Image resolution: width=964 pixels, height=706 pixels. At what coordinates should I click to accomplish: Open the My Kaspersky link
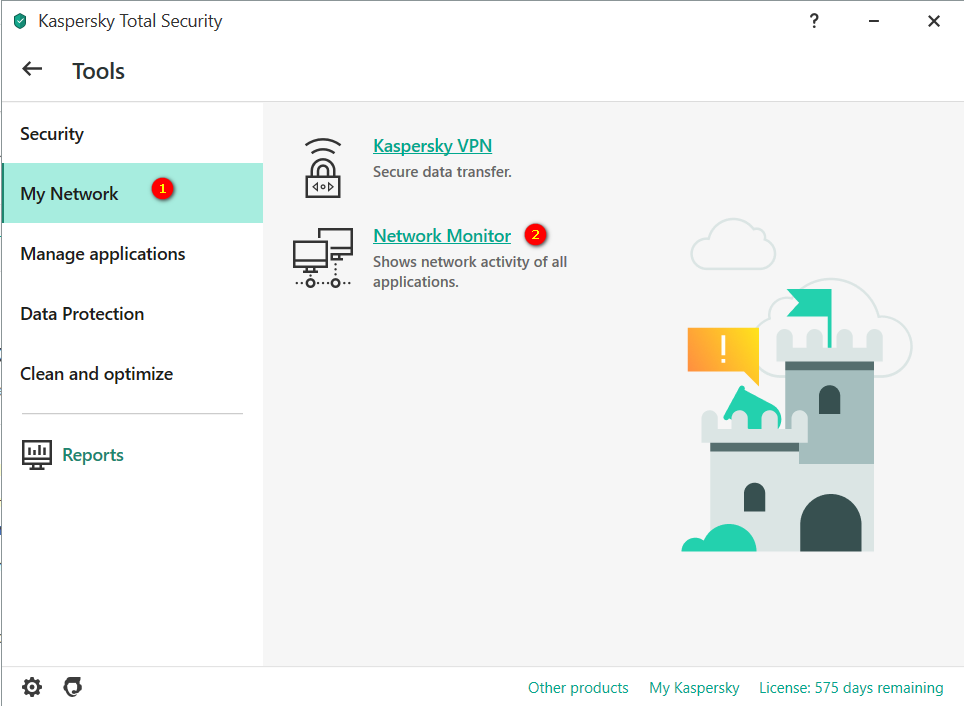coord(694,688)
